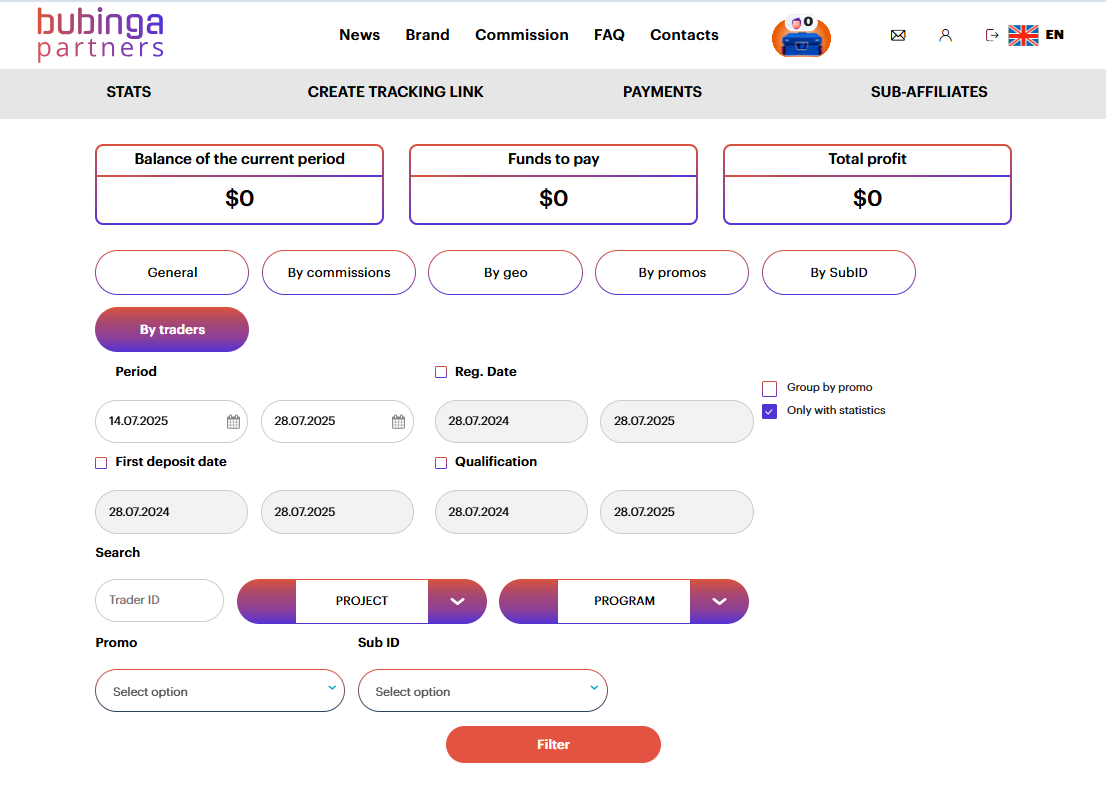Open the user profile icon
Viewport: 1106px width, 789px height.
(945, 35)
